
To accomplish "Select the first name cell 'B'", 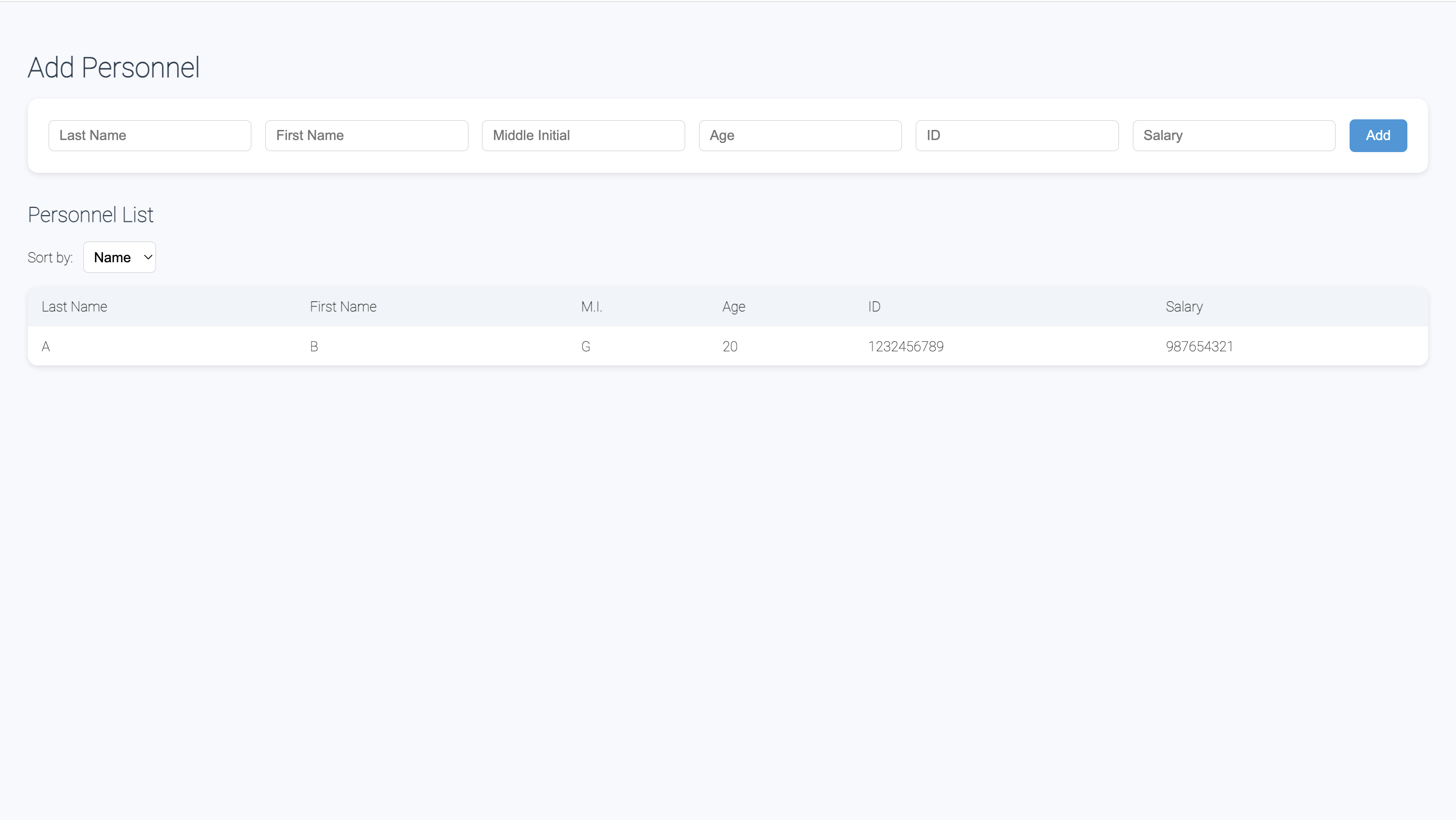I will pos(314,346).
